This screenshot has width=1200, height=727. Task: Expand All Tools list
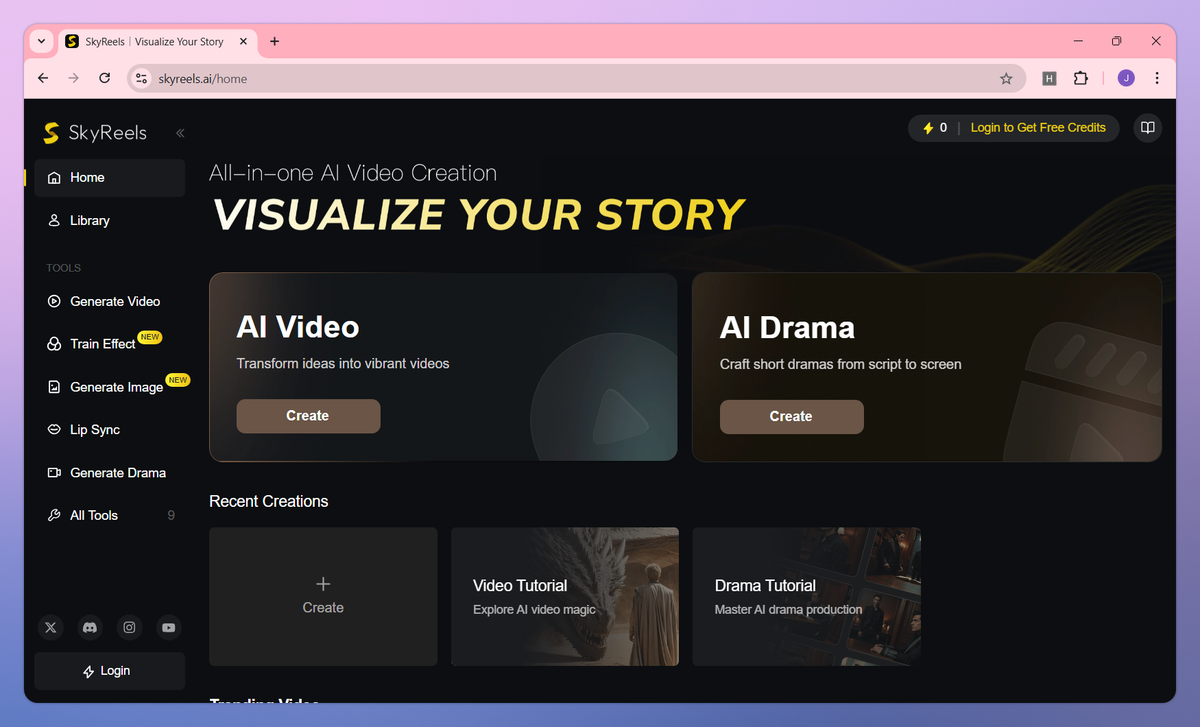109,516
